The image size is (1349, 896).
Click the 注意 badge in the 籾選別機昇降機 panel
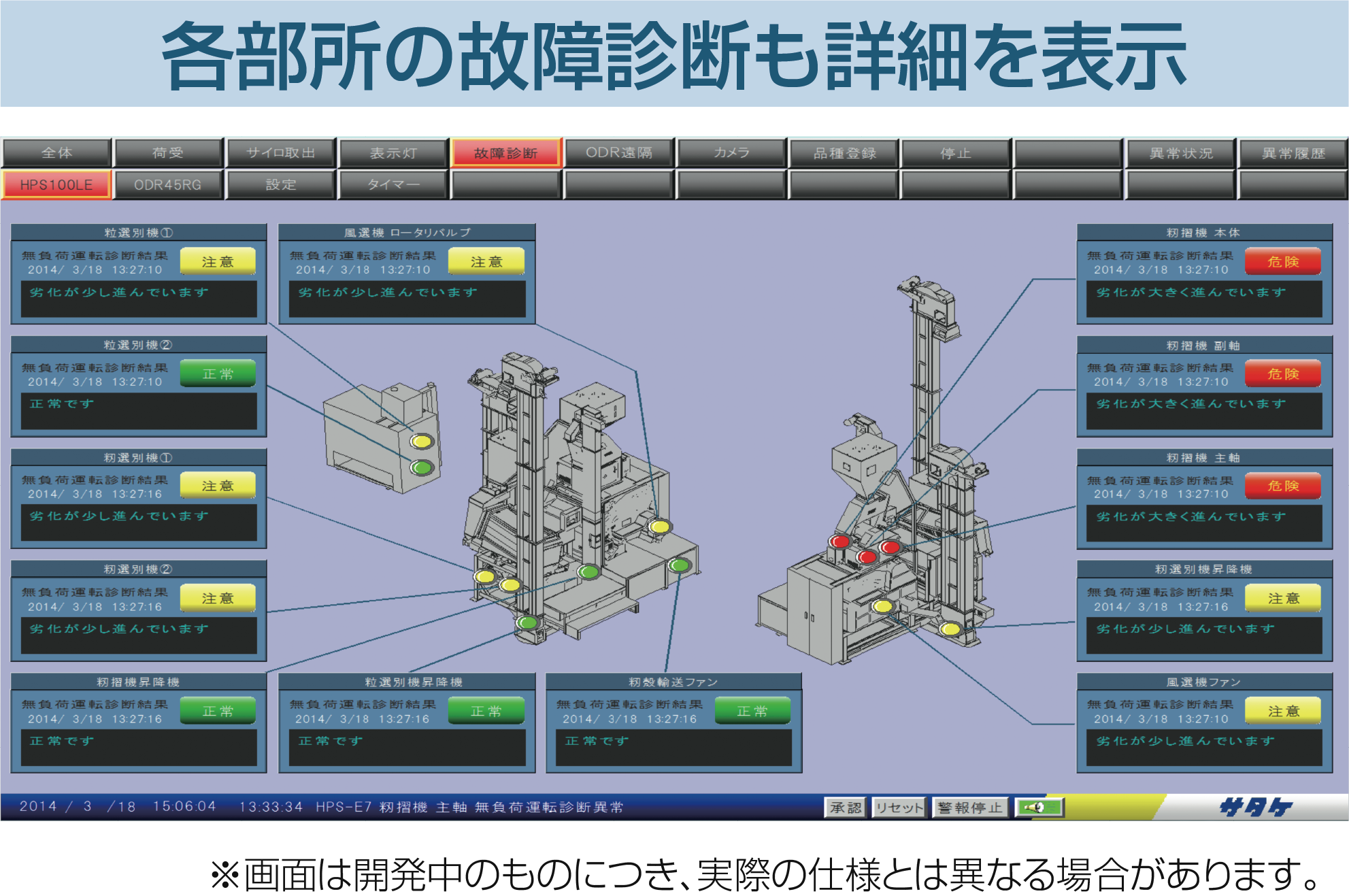click(x=1283, y=598)
